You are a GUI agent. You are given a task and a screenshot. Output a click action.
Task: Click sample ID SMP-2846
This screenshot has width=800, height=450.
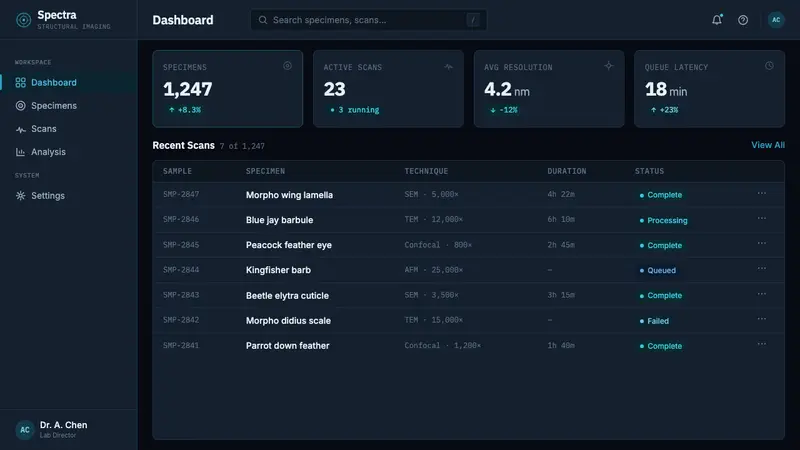[181, 219]
